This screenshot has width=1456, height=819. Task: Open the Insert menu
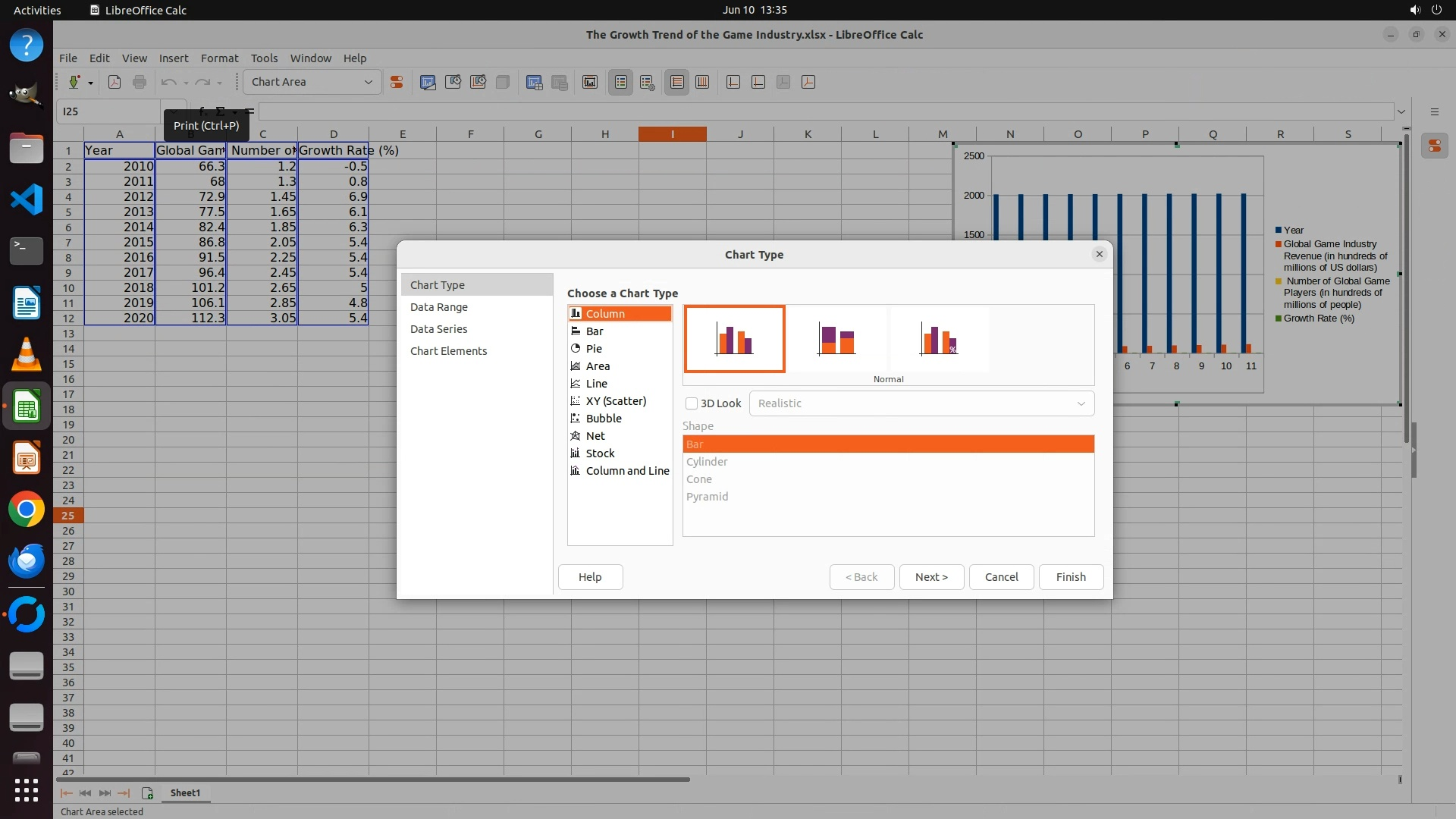coord(173,58)
